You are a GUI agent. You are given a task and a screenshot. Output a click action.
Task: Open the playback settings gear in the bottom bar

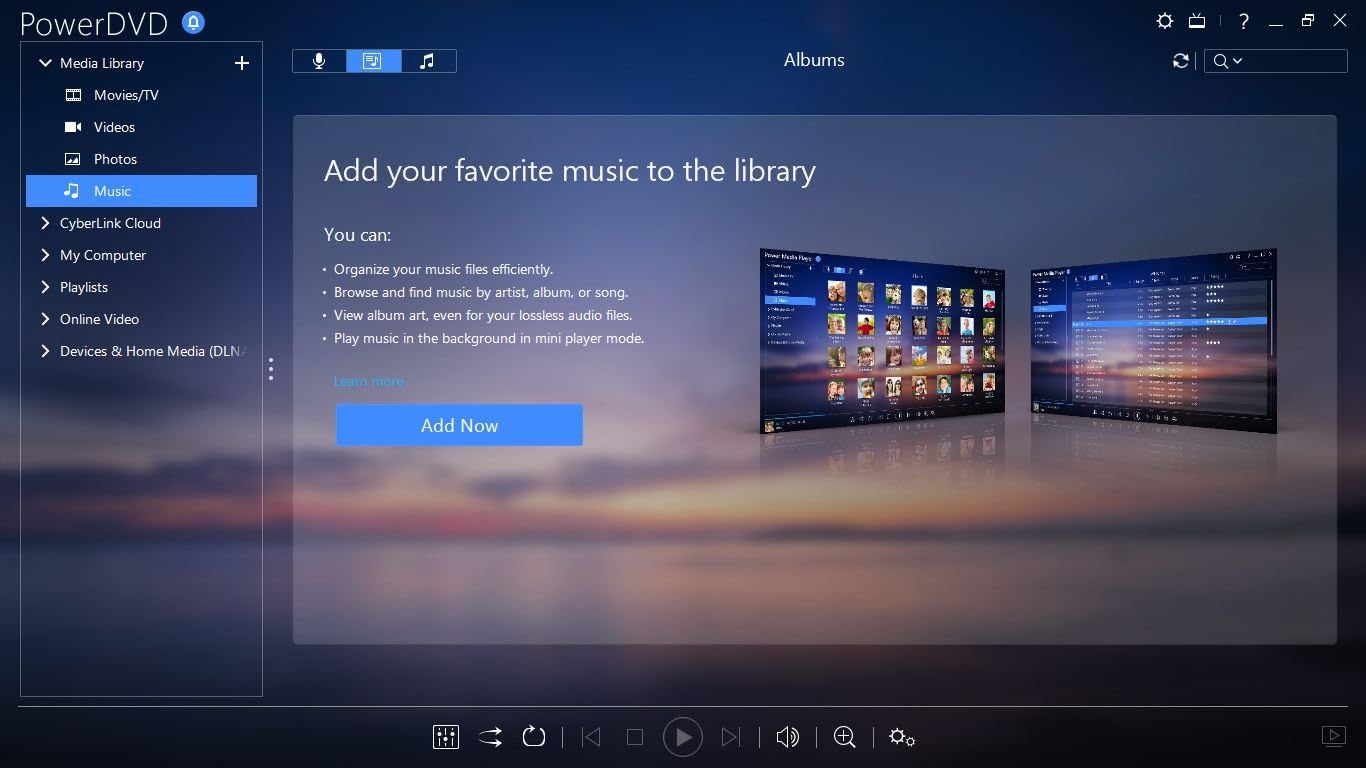coord(901,737)
